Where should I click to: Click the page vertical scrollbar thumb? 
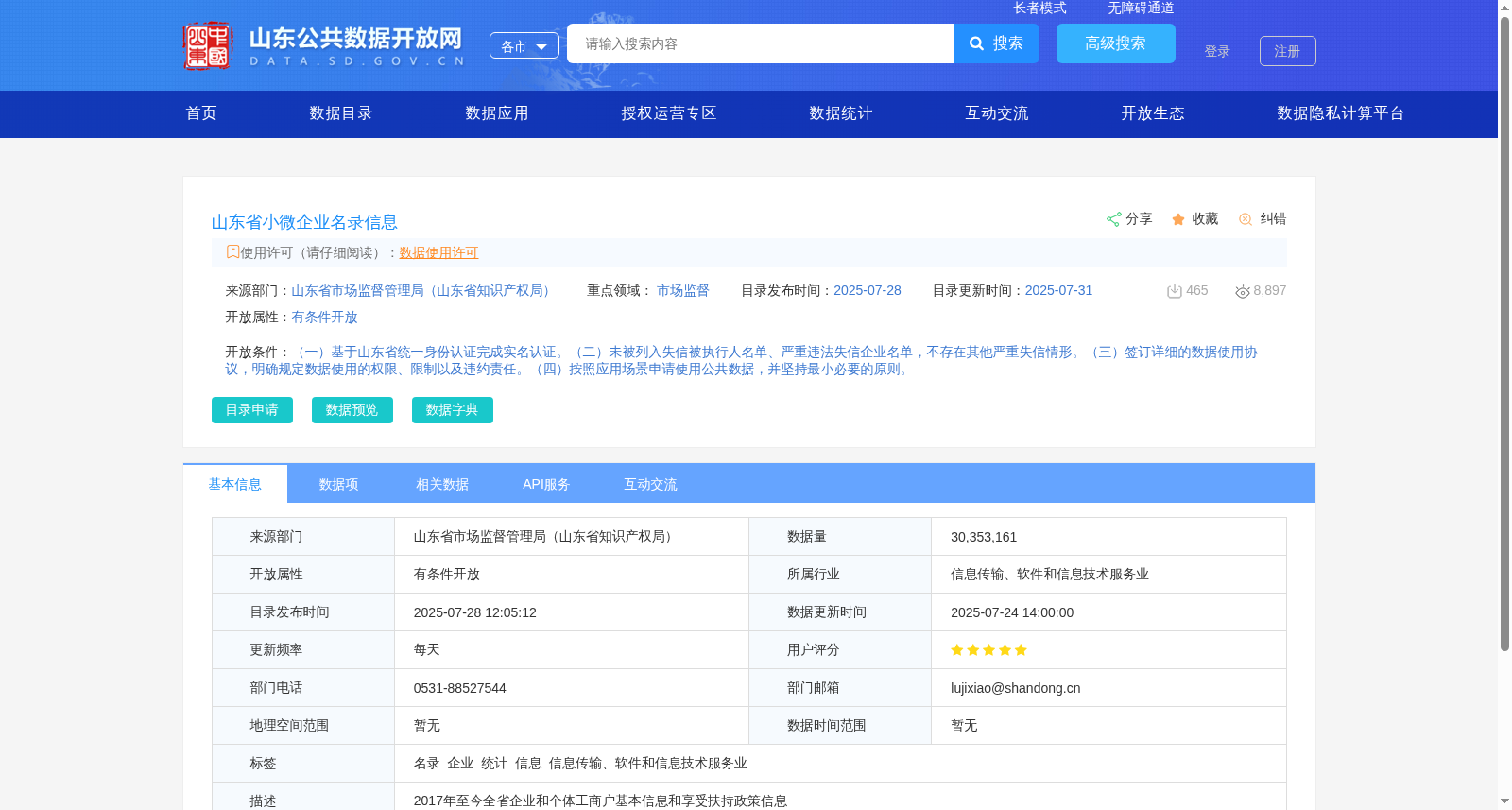click(1504, 333)
